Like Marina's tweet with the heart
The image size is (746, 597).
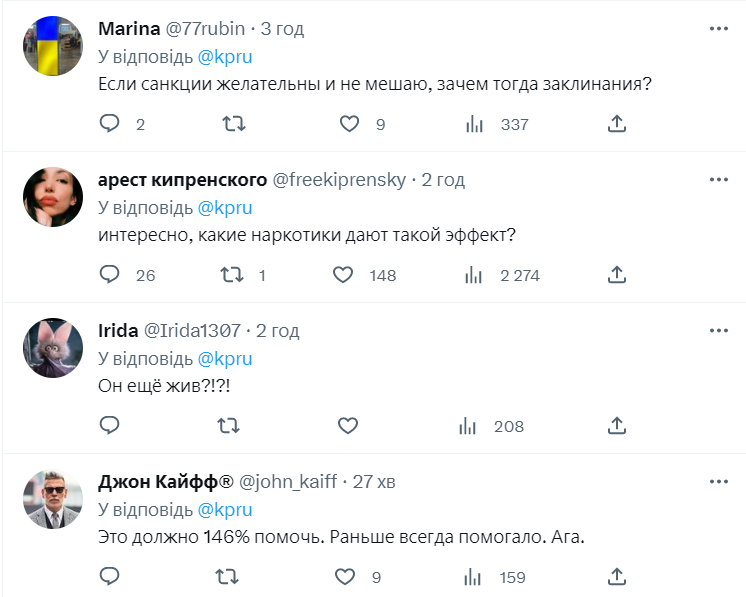click(348, 124)
